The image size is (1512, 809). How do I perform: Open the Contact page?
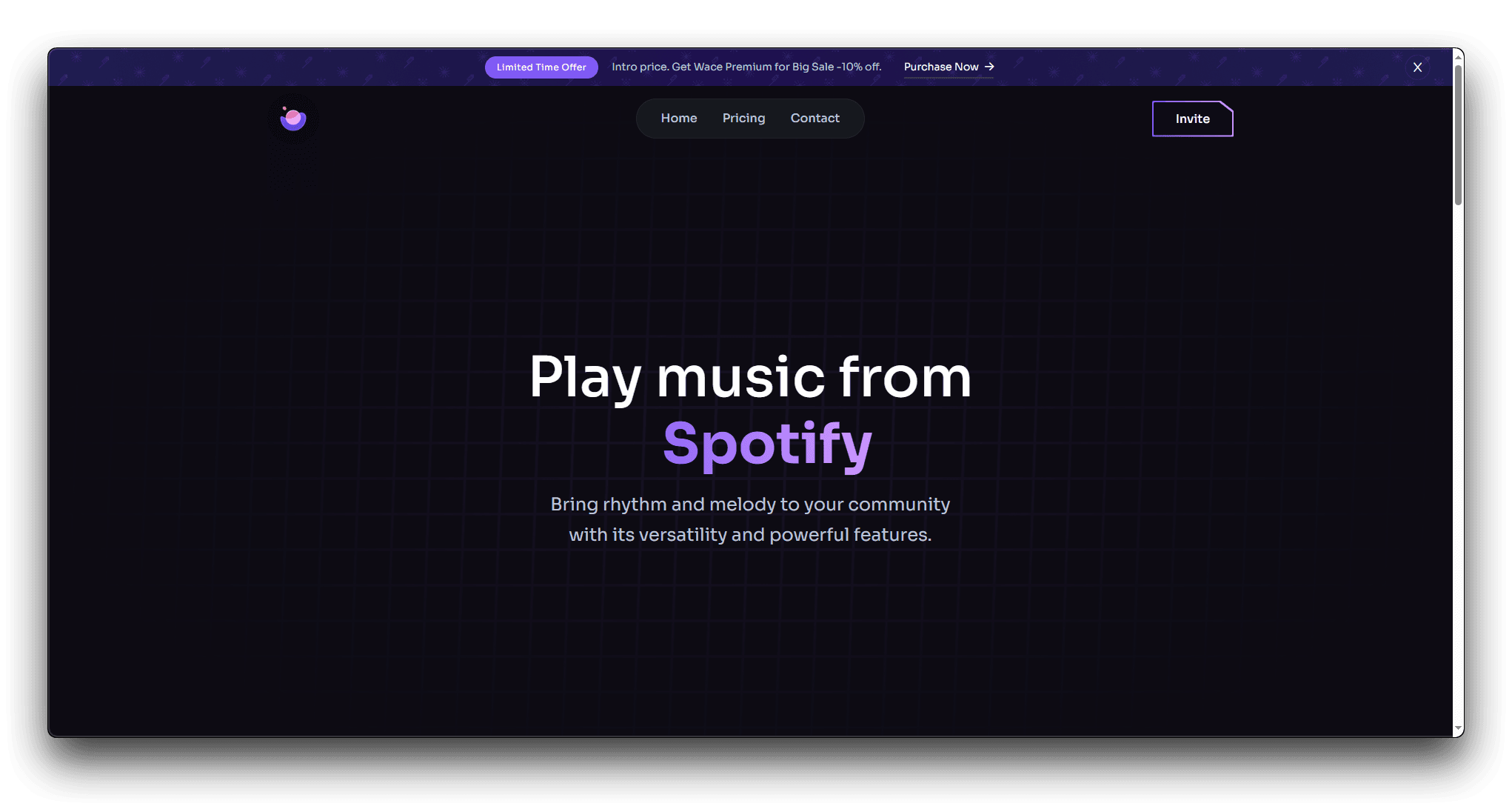click(814, 119)
